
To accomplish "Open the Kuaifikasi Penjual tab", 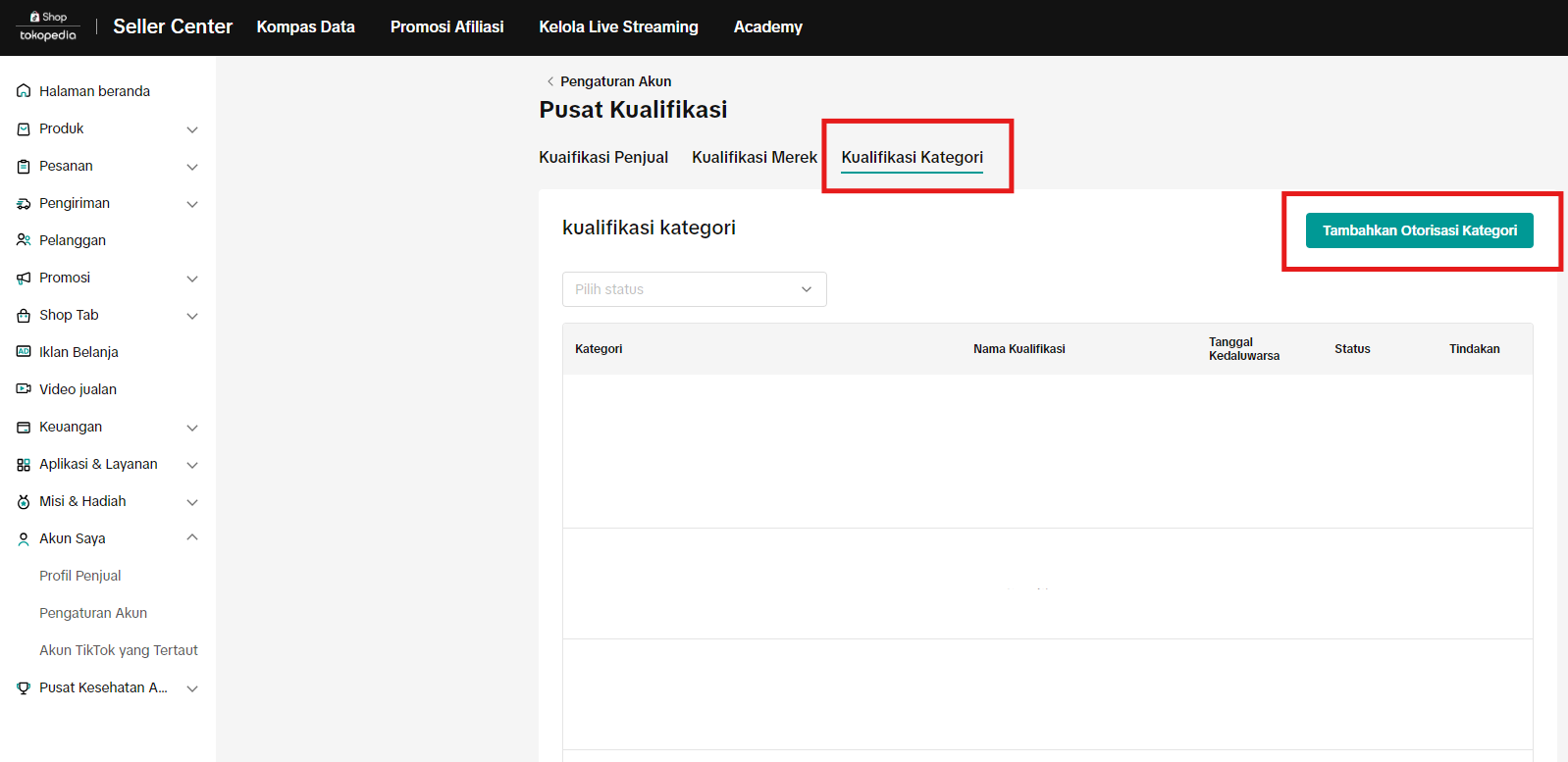I will (602, 157).
